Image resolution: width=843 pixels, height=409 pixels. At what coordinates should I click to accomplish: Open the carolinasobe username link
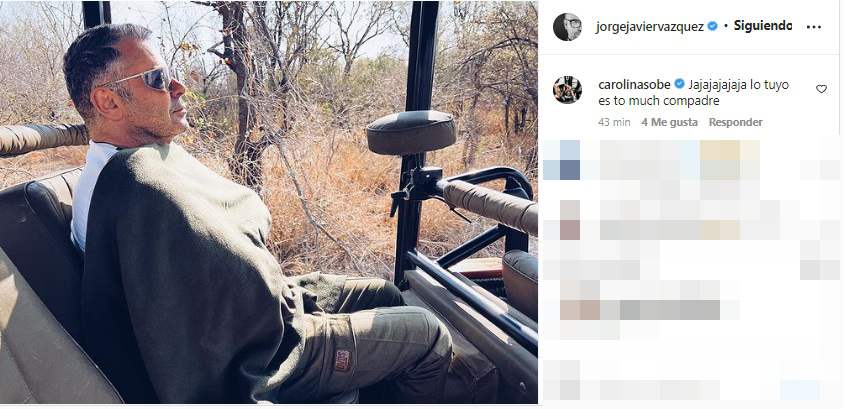634,83
